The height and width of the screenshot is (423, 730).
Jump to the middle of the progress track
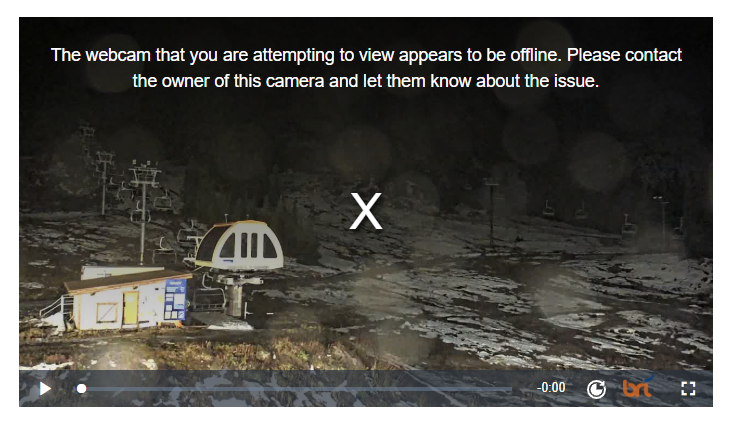tap(297, 389)
